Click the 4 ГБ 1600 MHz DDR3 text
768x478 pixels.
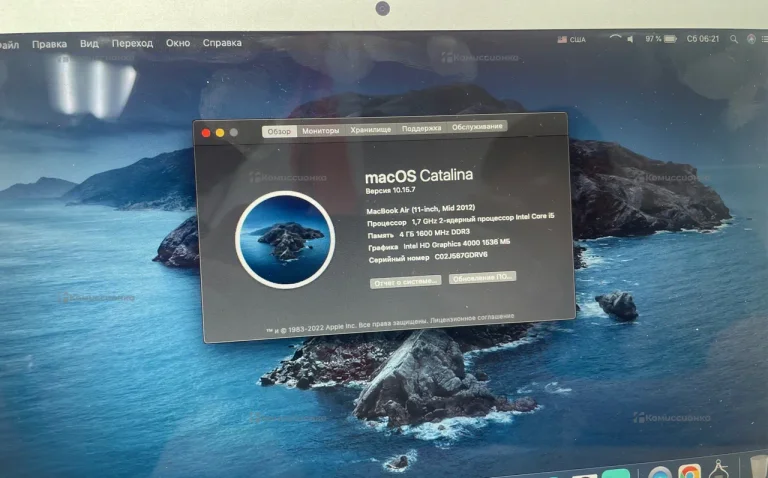tap(434, 233)
